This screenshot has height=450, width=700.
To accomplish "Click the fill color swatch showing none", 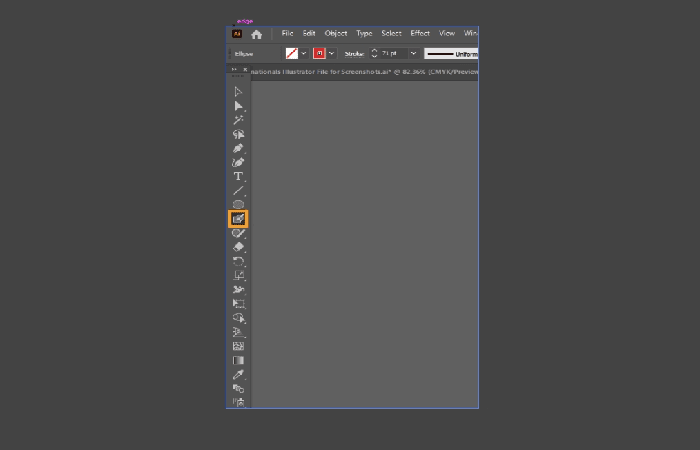I will [x=292, y=54].
